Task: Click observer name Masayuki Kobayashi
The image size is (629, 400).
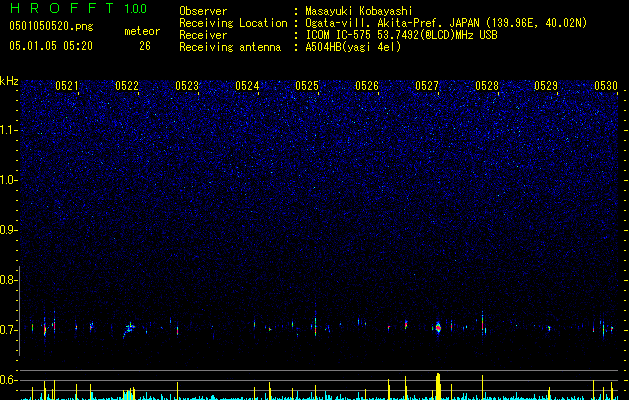Action: point(358,11)
